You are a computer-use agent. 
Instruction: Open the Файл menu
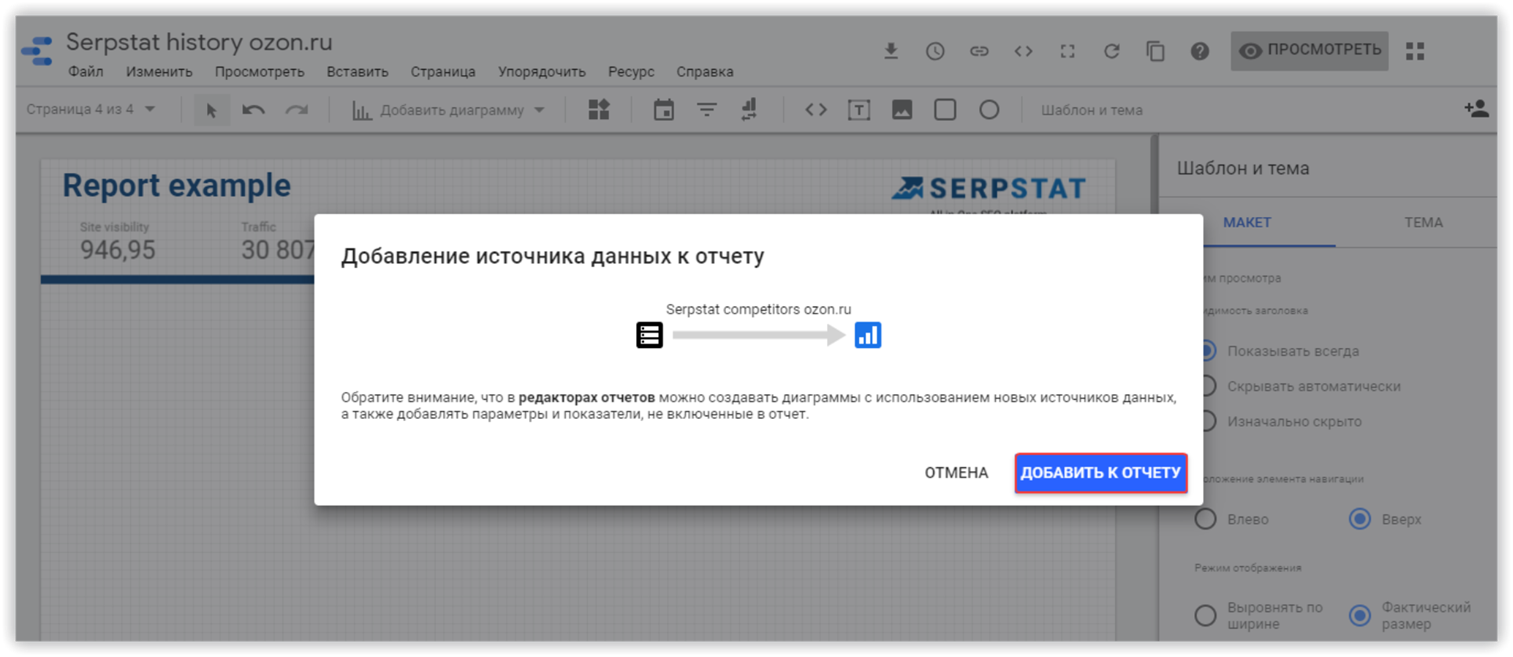86,72
